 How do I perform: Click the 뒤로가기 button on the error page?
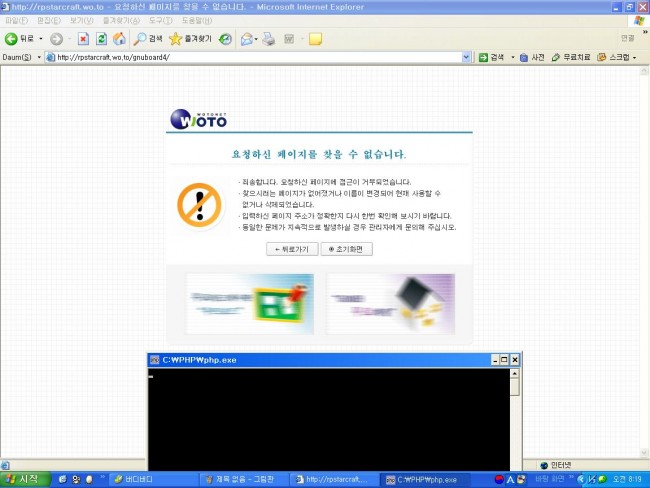(292, 249)
